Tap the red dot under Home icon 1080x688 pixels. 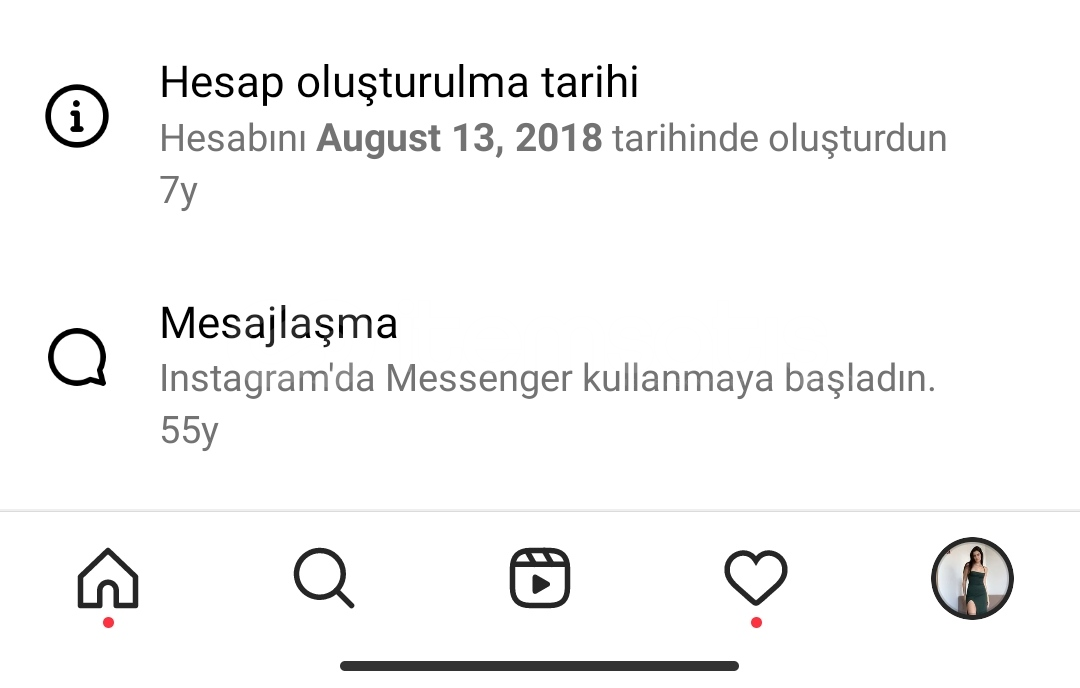[108, 623]
